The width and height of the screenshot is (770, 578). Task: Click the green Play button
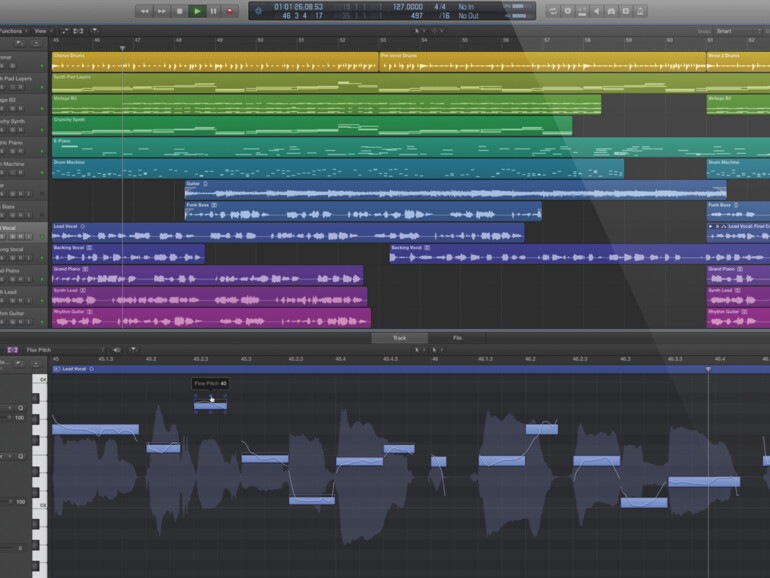pos(197,11)
